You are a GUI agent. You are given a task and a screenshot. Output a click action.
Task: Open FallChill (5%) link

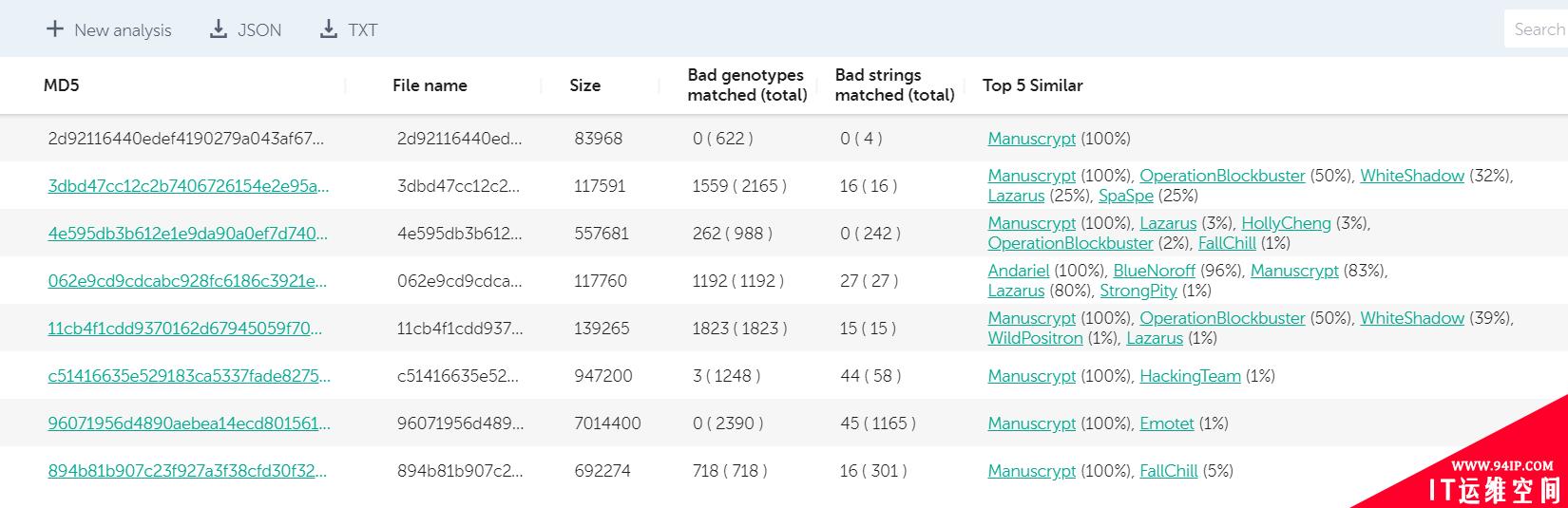tap(1169, 471)
